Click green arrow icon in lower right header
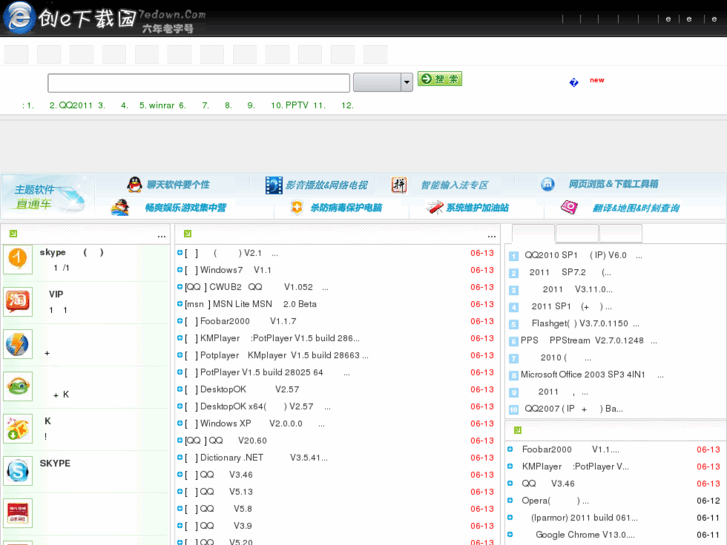This screenshot has height=545, width=727. 517,430
